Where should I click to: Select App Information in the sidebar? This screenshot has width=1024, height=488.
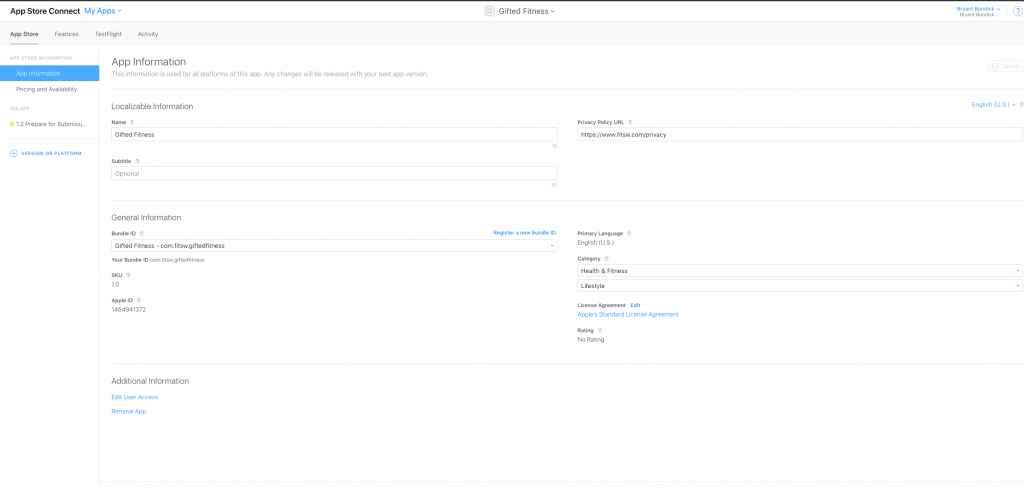[50, 73]
